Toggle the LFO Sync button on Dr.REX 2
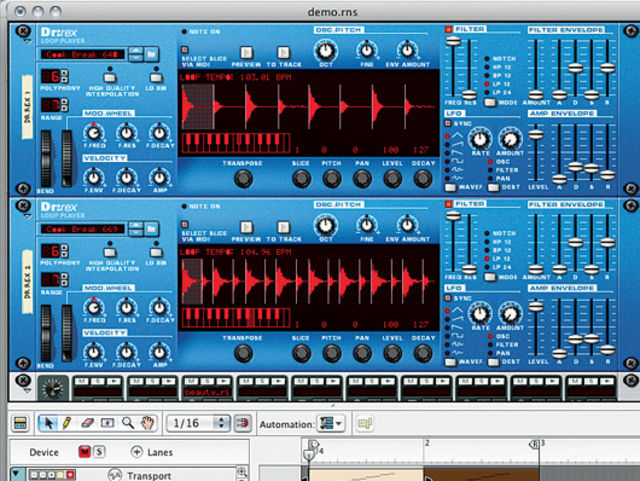 coord(448,298)
